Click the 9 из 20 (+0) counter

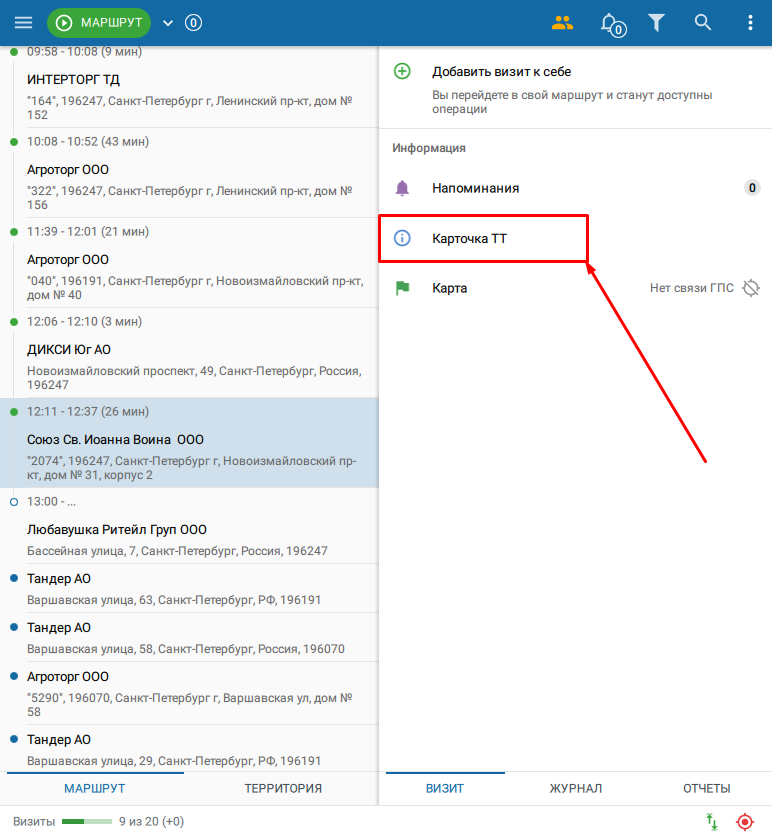click(x=151, y=822)
